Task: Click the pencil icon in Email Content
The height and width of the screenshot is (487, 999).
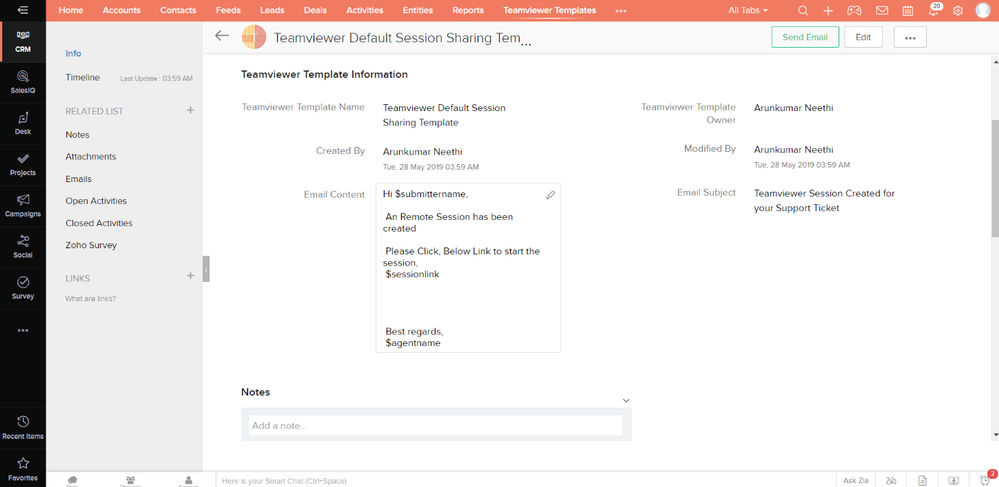Action: point(550,195)
